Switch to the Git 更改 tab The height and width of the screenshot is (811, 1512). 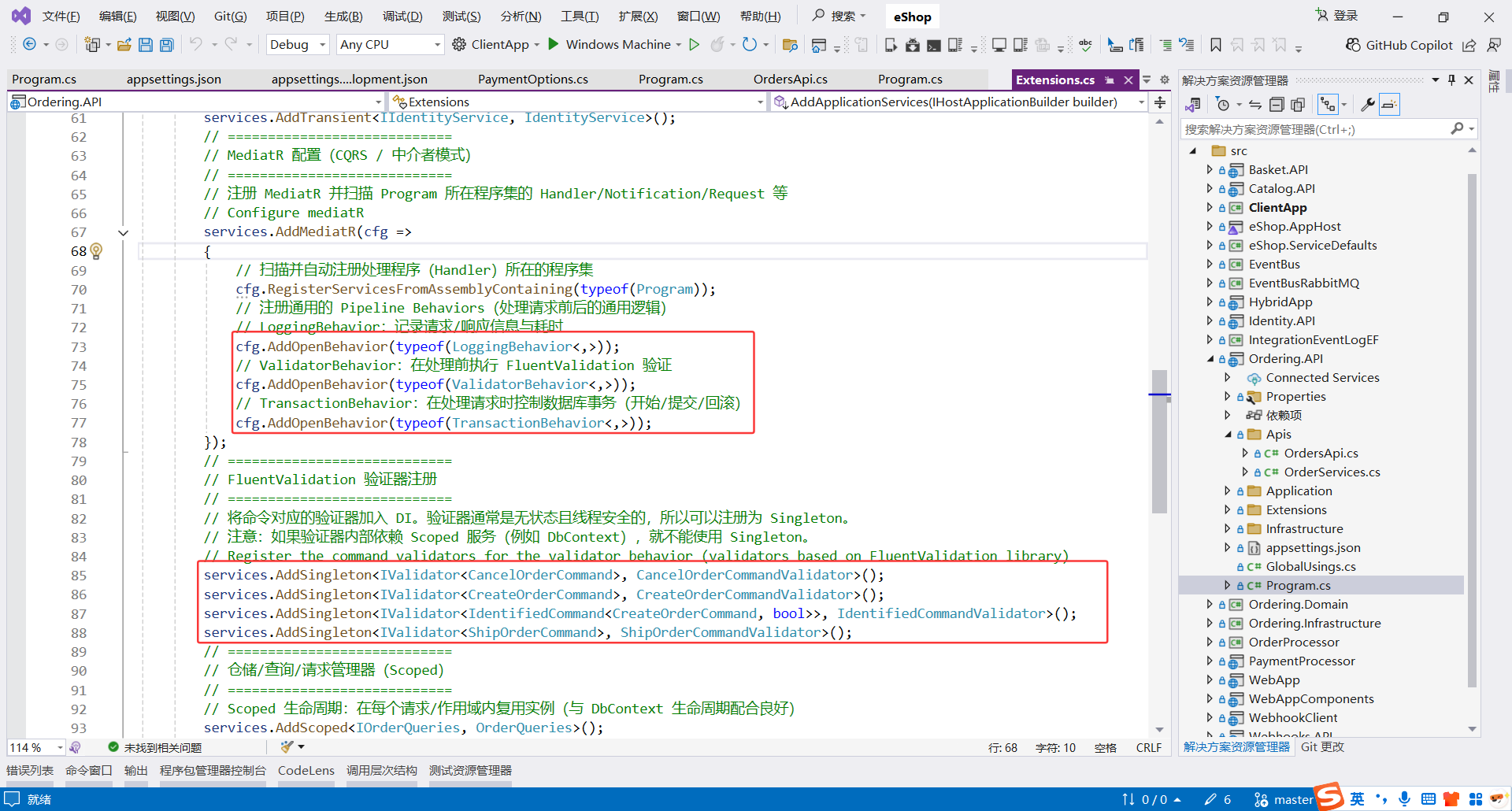(x=1322, y=747)
